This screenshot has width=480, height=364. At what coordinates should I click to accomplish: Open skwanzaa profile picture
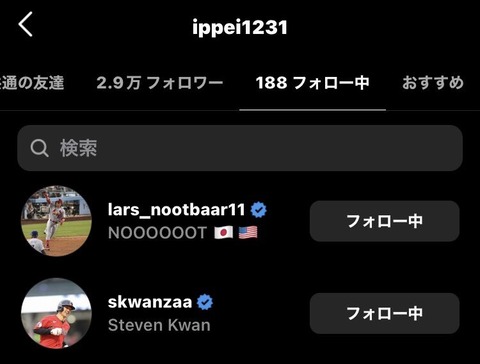(x=56, y=313)
